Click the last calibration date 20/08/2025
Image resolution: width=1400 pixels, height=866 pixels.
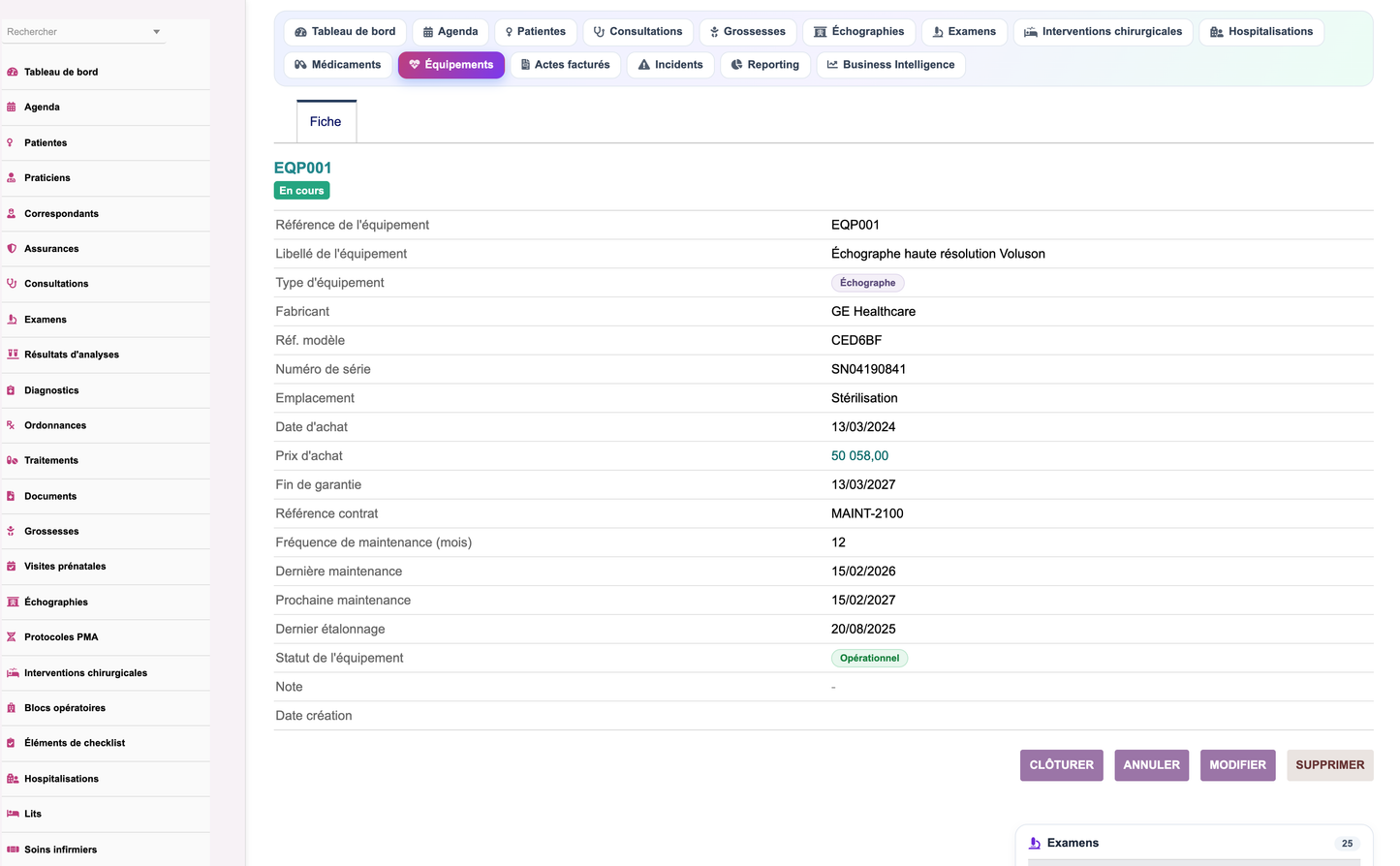(864, 630)
